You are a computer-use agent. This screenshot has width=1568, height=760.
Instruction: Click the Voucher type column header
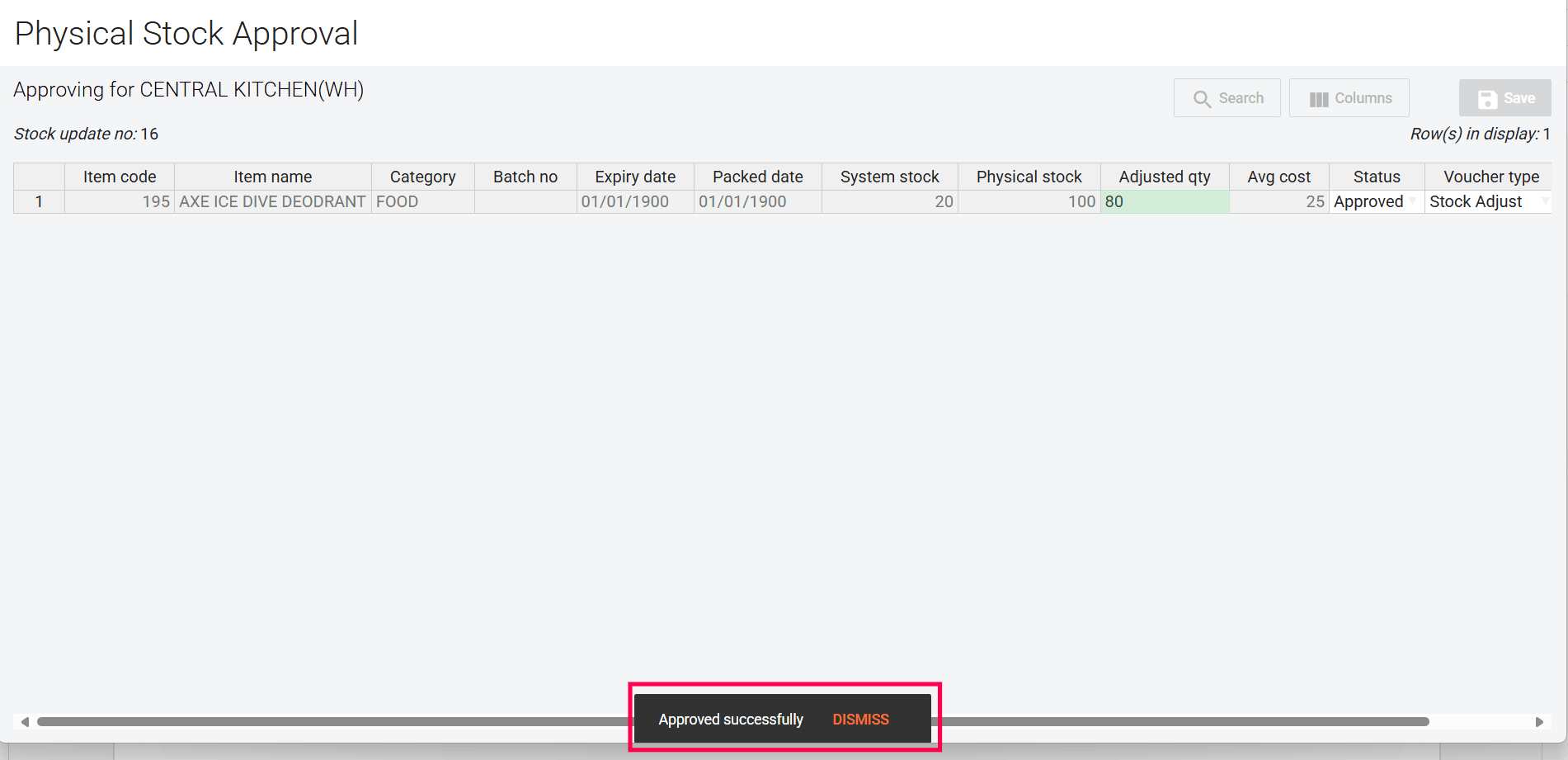[1488, 177]
